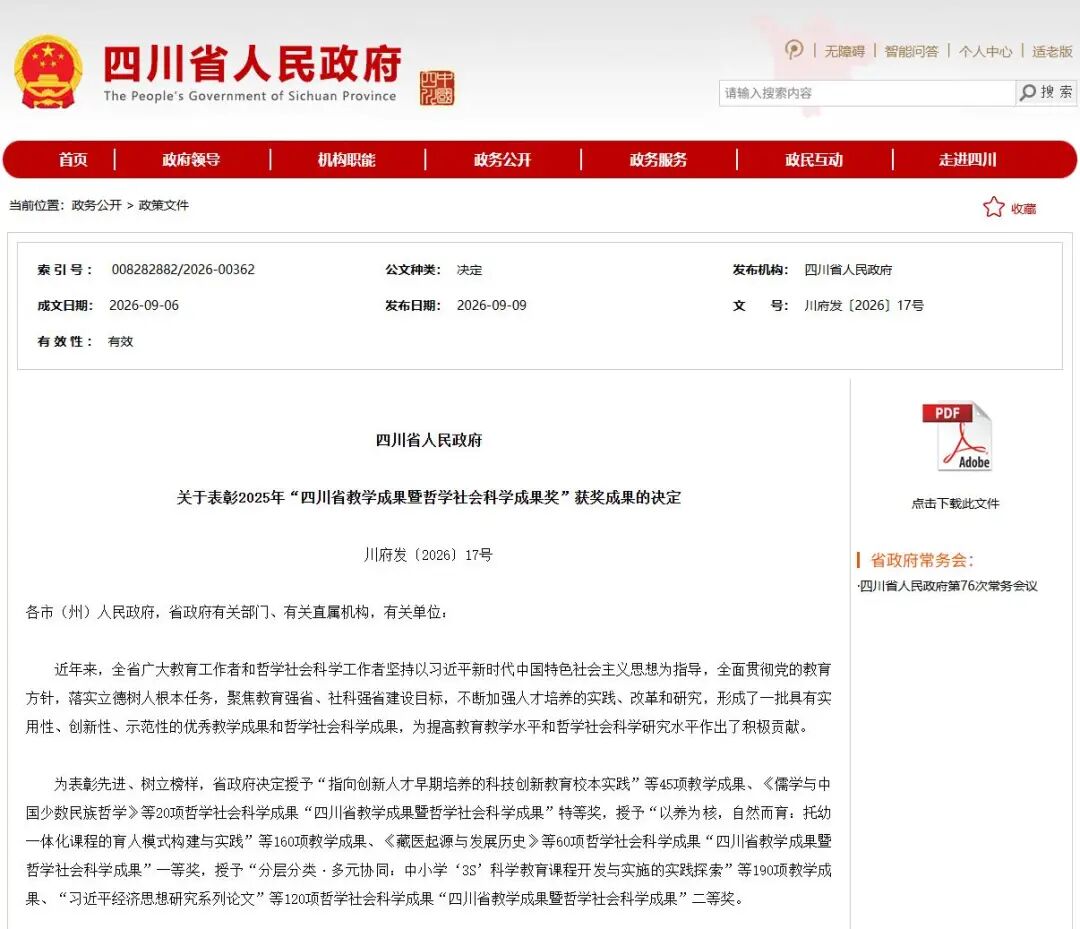This screenshot has height=929, width=1080.
Task: Switch to 适老版 version
Action: coord(1052,51)
